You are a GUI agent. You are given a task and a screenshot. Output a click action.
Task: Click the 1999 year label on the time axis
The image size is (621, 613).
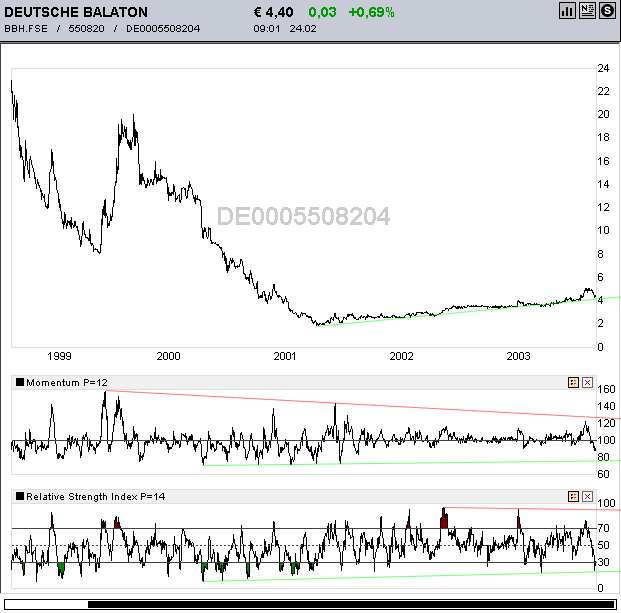coord(59,356)
